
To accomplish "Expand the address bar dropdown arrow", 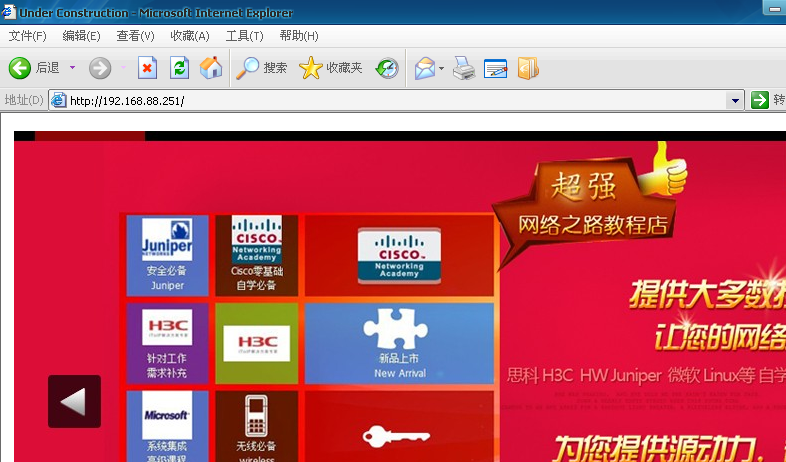I will (735, 101).
